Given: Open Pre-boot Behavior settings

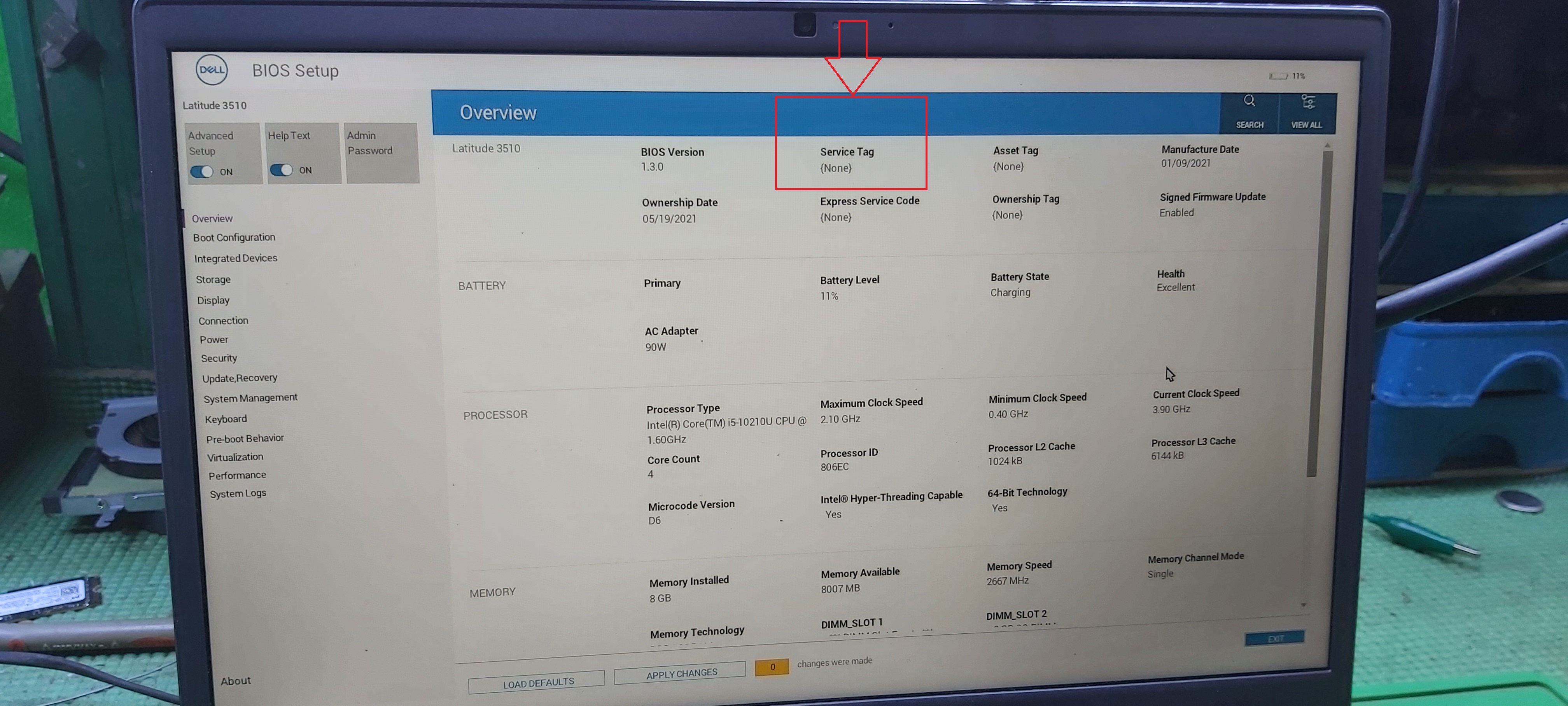Looking at the screenshot, I should coord(245,438).
